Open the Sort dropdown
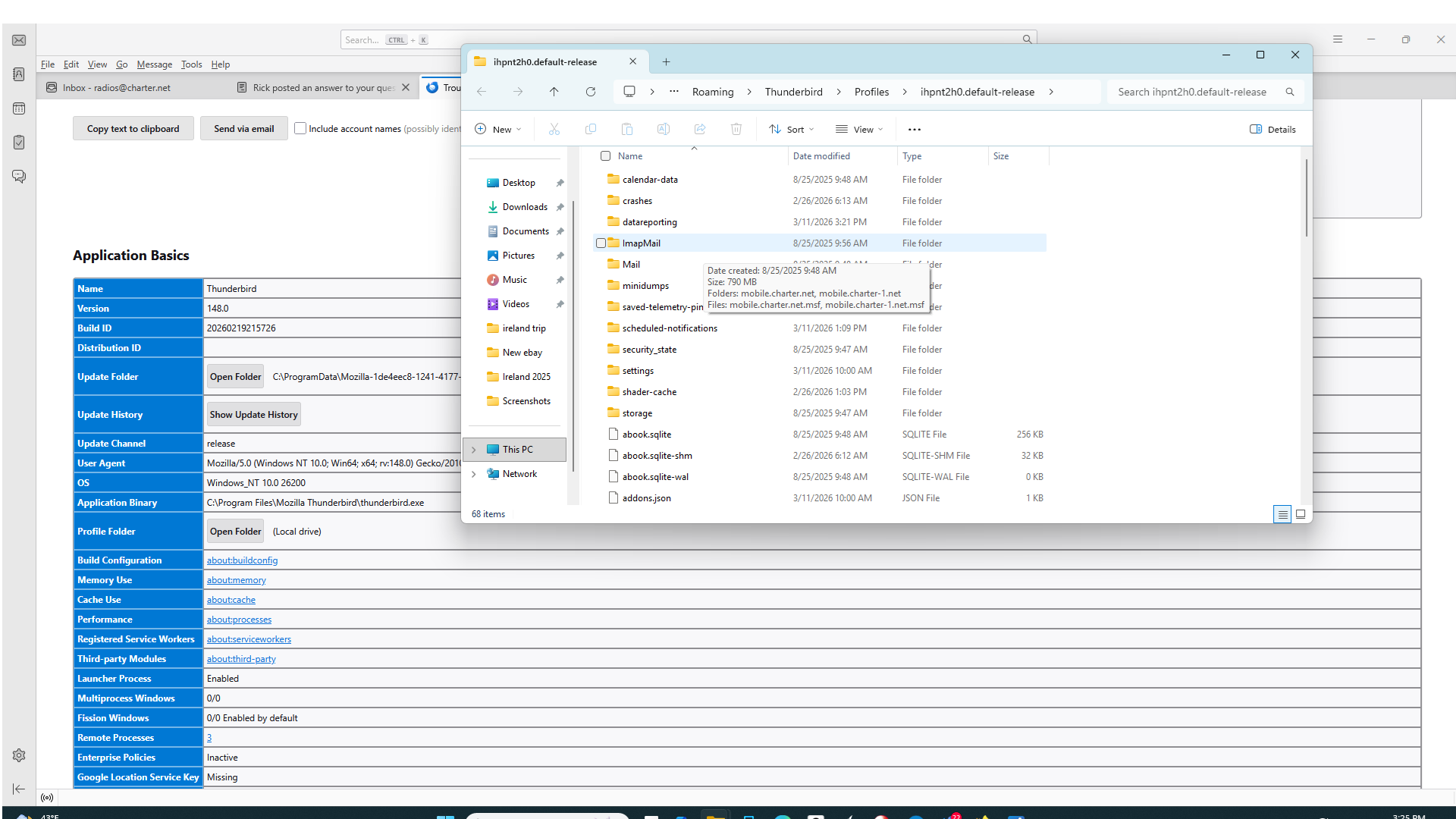The width and height of the screenshot is (1456, 819). tap(791, 130)
